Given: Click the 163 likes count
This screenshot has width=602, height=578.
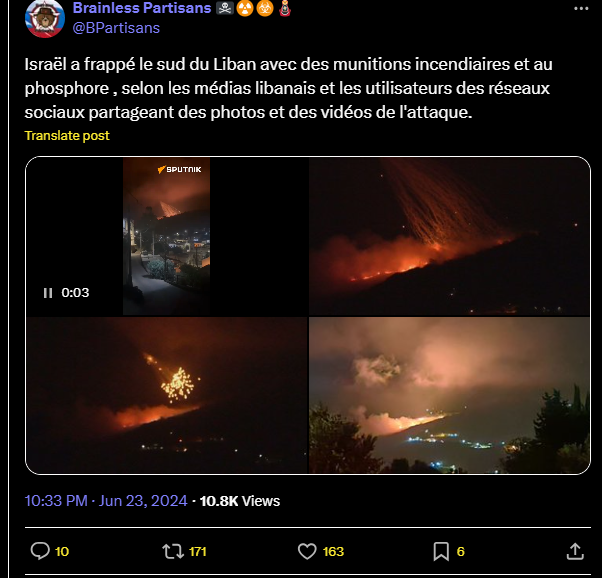Looking at the screenshot, I should (333, 552).
